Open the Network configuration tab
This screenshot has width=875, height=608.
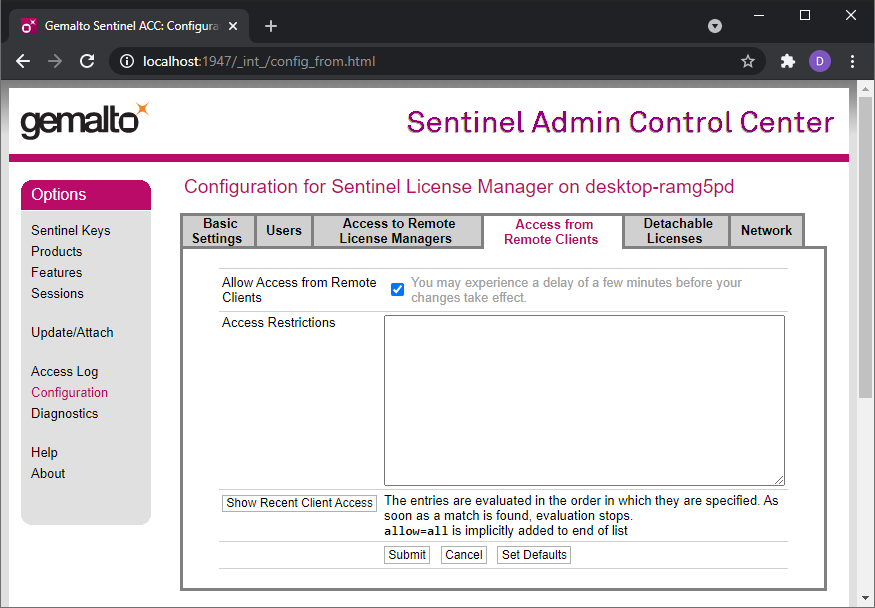(x=766, y=230)
